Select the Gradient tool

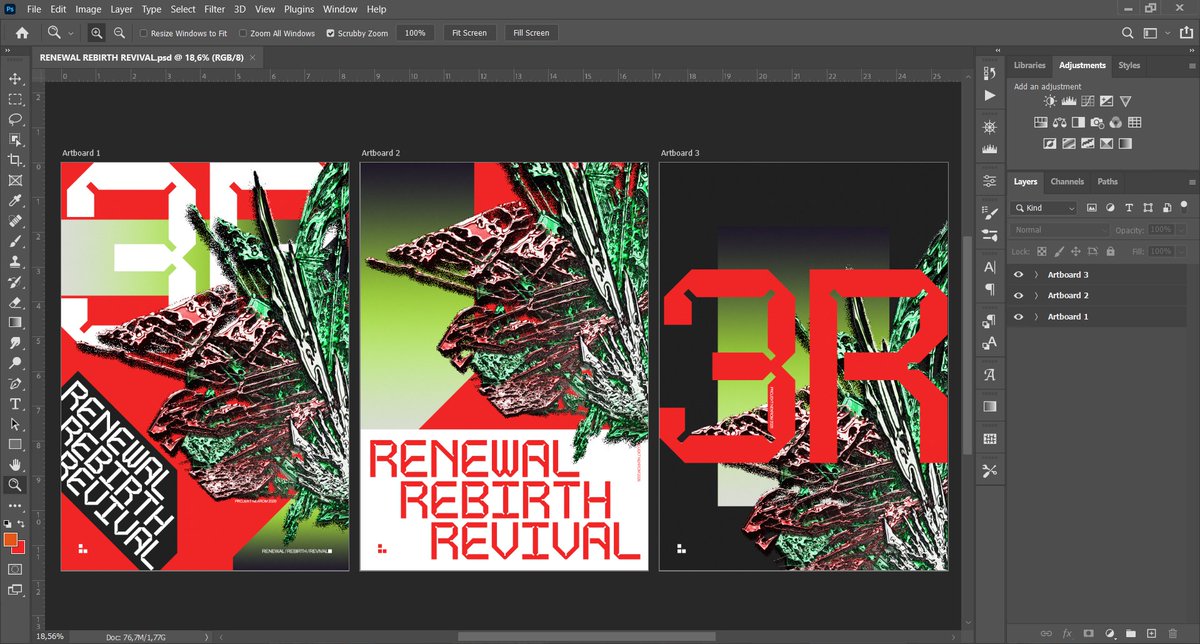point(15,322)
